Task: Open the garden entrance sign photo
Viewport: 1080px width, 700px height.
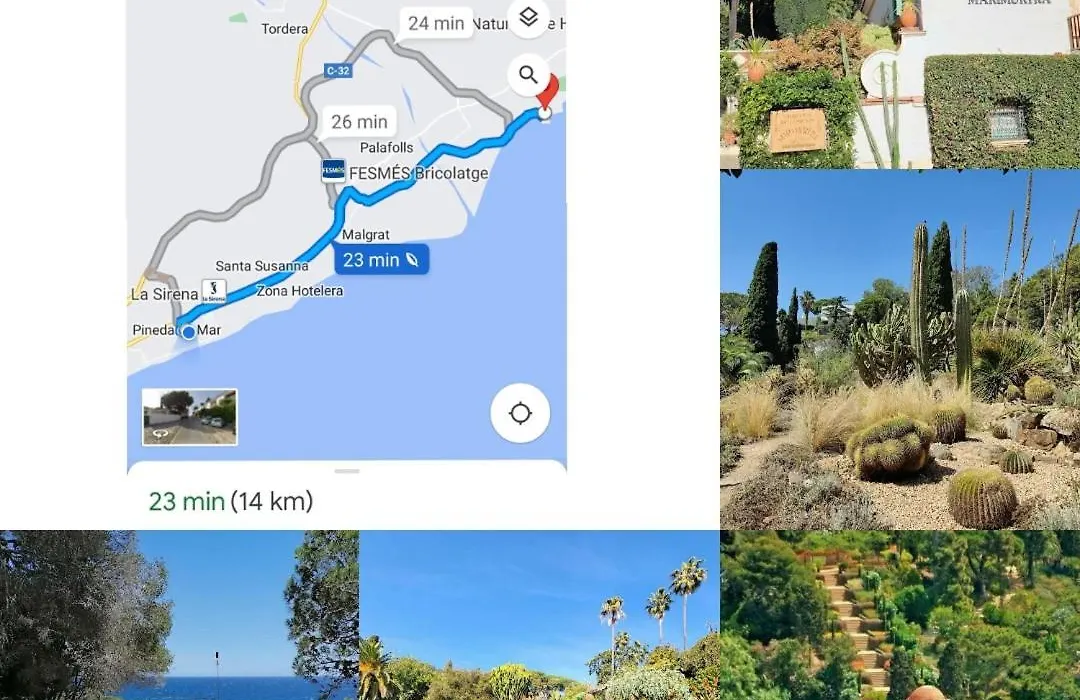Action: pyautogui.click(x=900, y=84)
